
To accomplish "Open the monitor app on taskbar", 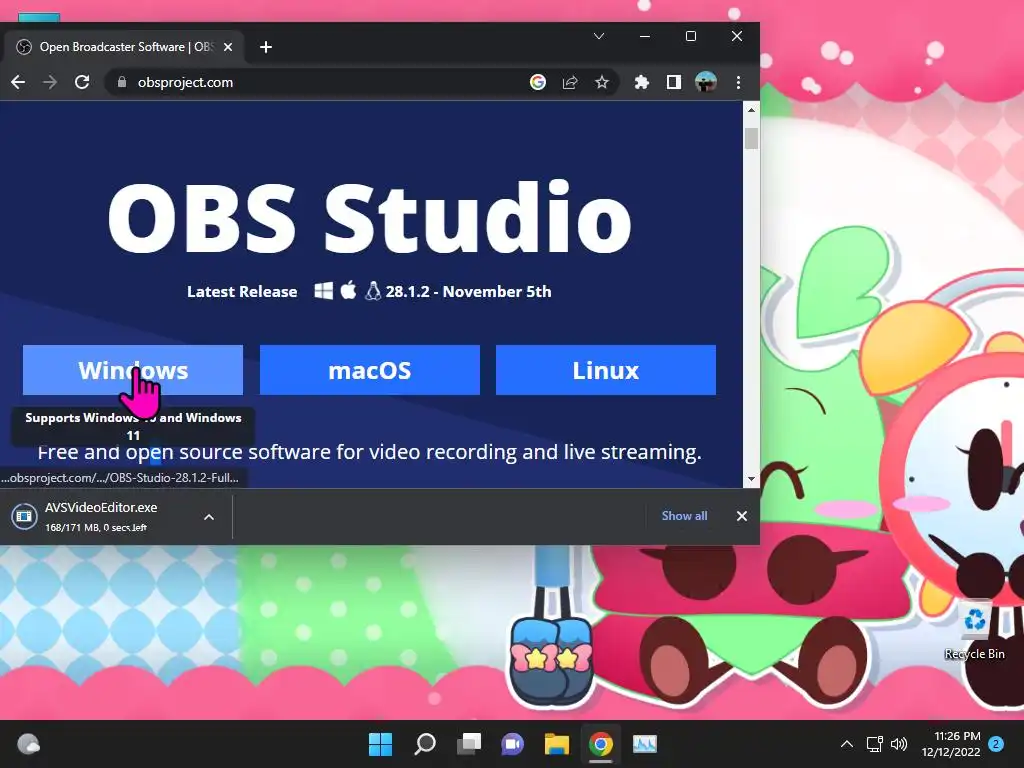I will pyautogui.click(x=645, y=744).
